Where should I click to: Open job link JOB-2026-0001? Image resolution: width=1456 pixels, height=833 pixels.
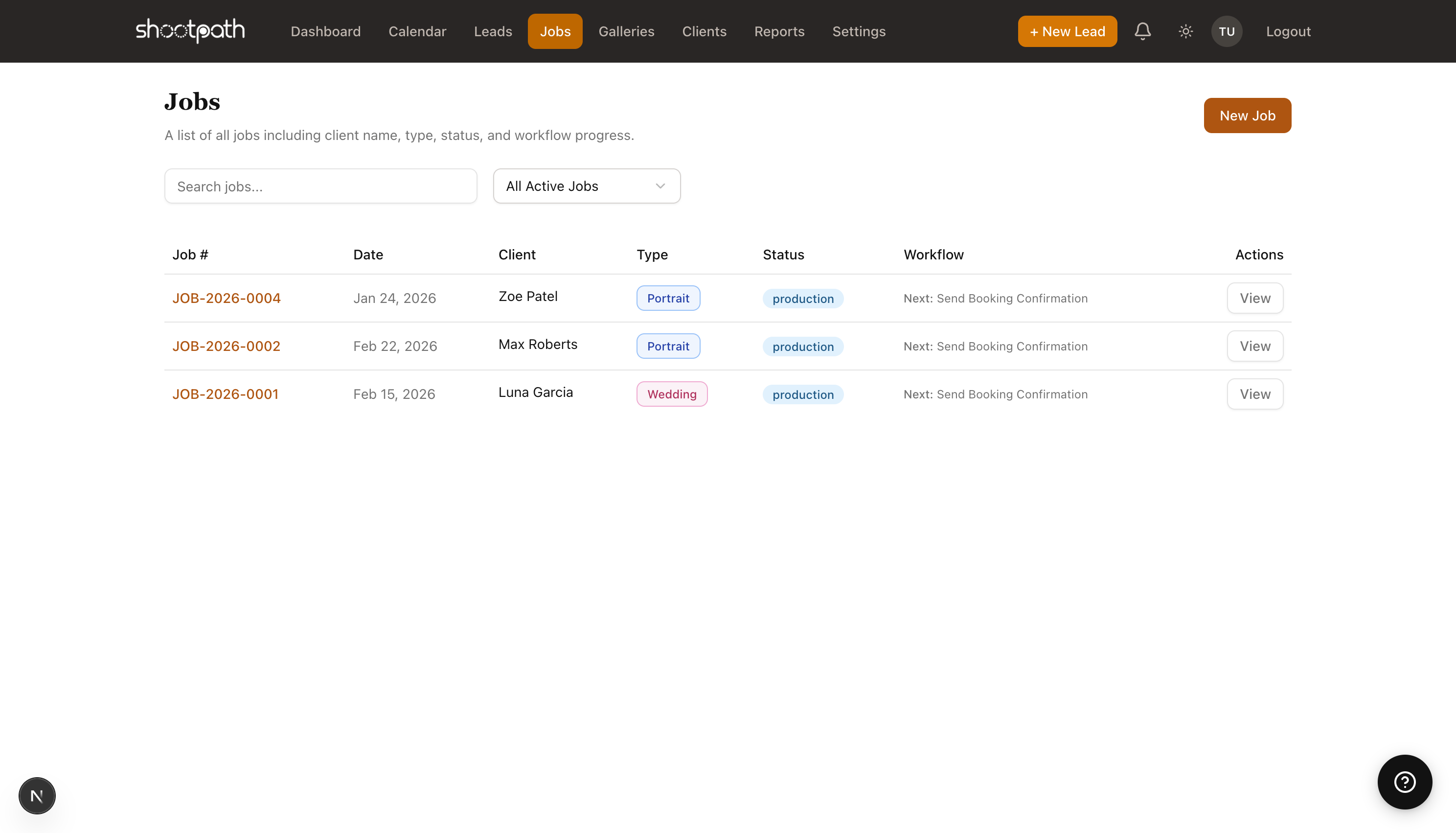coord(226,394)
